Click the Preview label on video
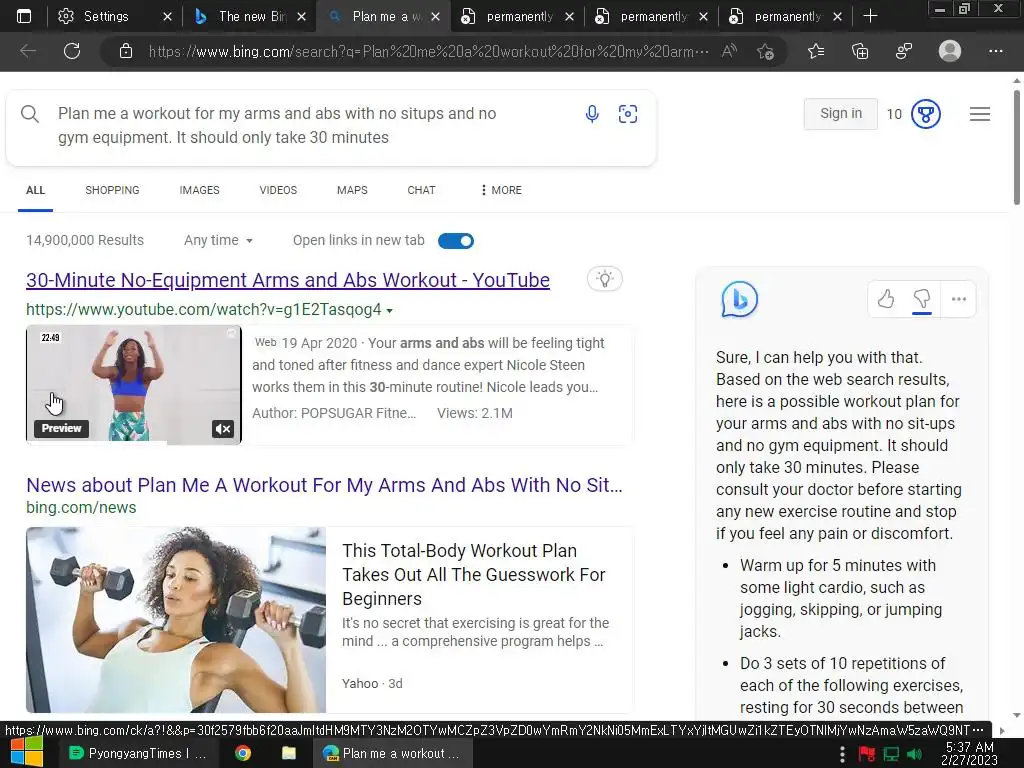The image size is (1024, 768). tap(61, 428)
